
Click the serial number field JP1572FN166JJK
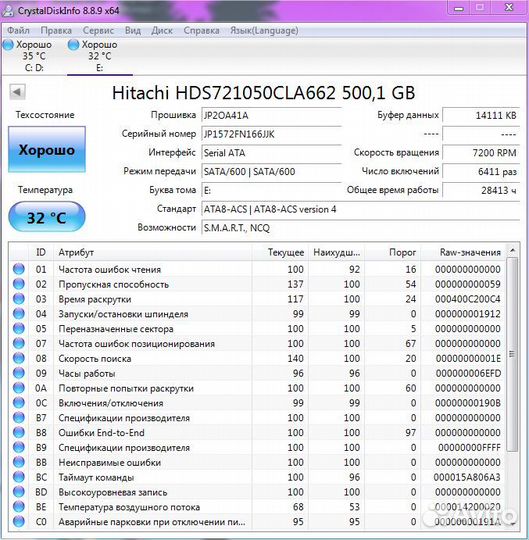271,134
